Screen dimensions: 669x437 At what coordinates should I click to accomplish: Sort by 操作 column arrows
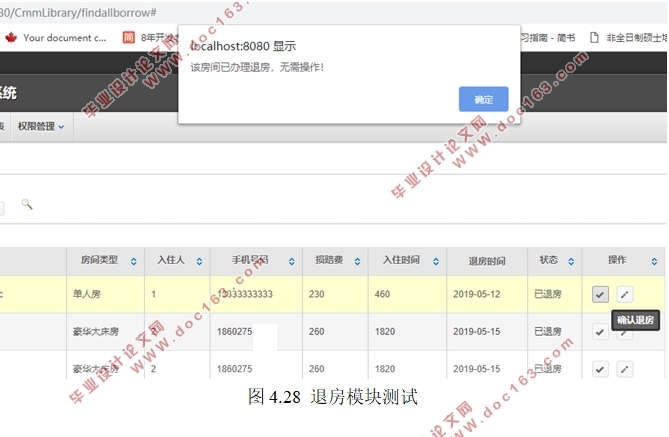pyautogui.click(x=654, y=261)
